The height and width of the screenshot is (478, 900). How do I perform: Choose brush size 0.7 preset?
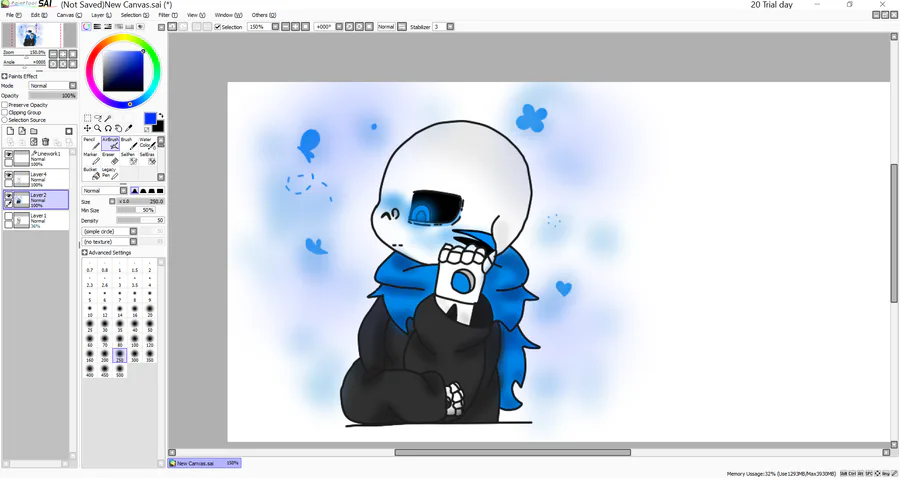[x=90, y=267]
